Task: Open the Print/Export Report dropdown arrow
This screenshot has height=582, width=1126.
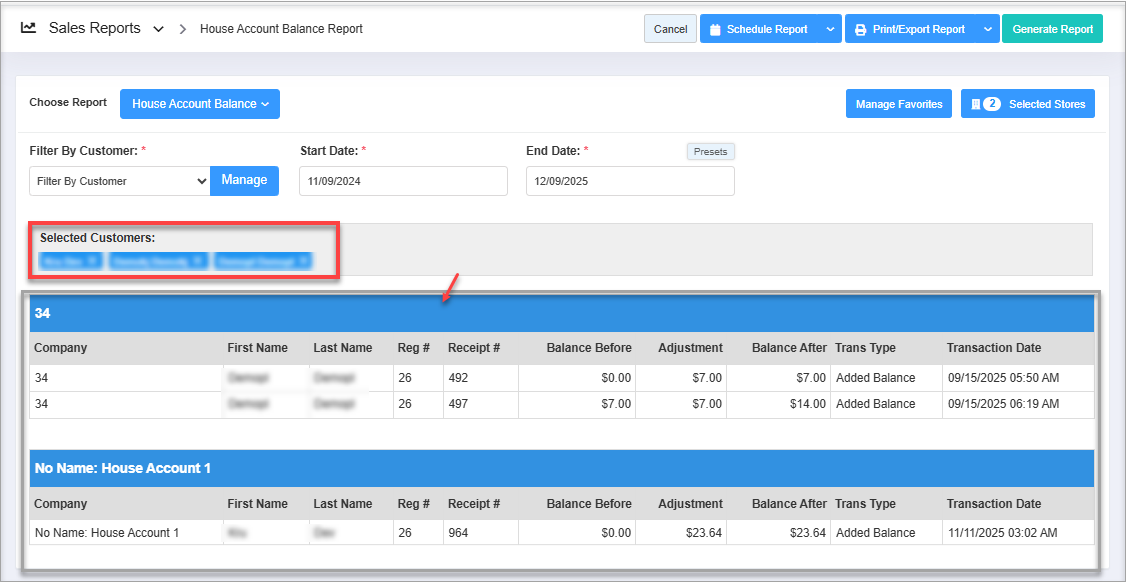Action: pyautogui.click(x=987, y=30)
